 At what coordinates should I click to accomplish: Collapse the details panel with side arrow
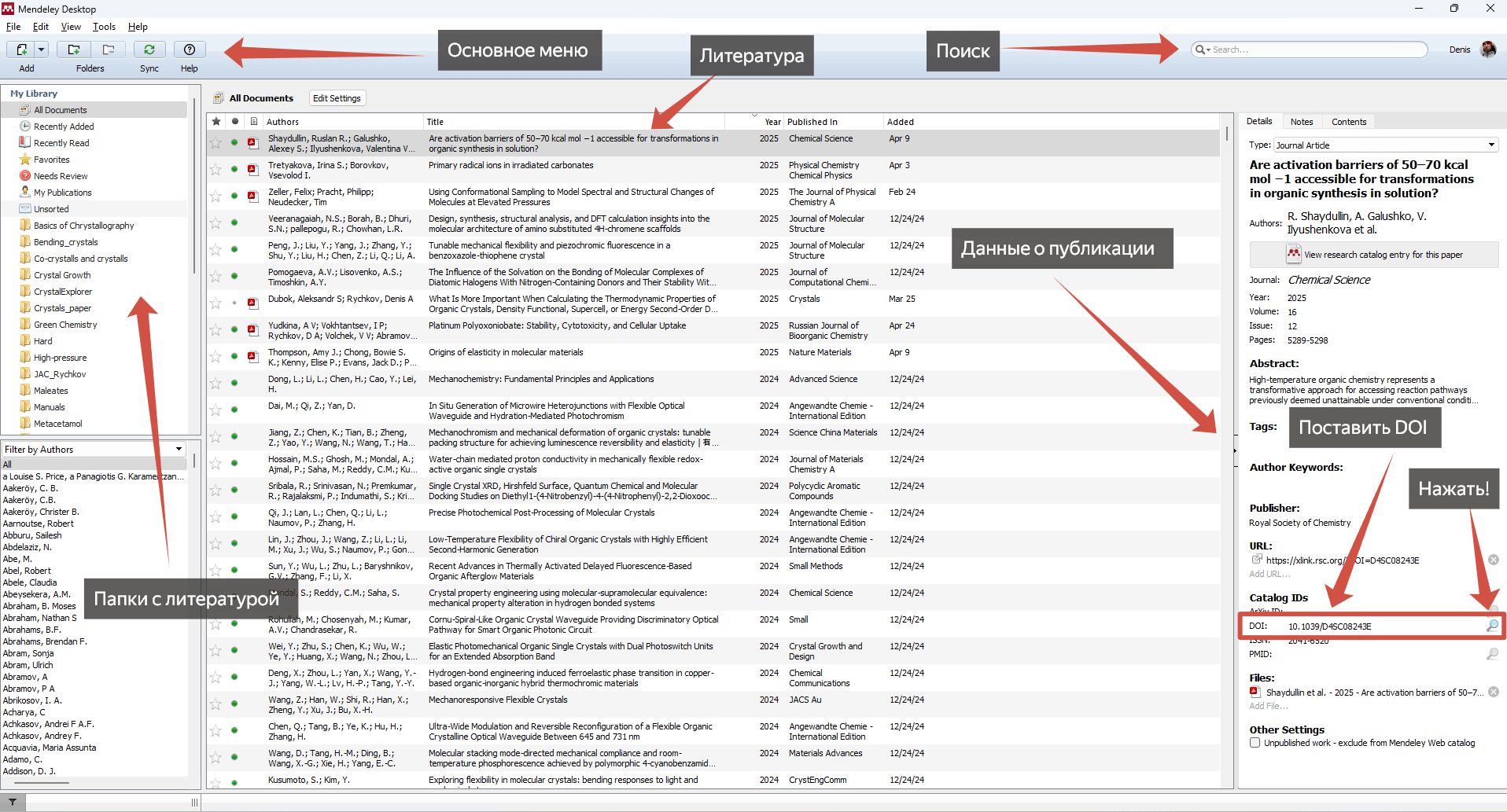point(1235,451)
